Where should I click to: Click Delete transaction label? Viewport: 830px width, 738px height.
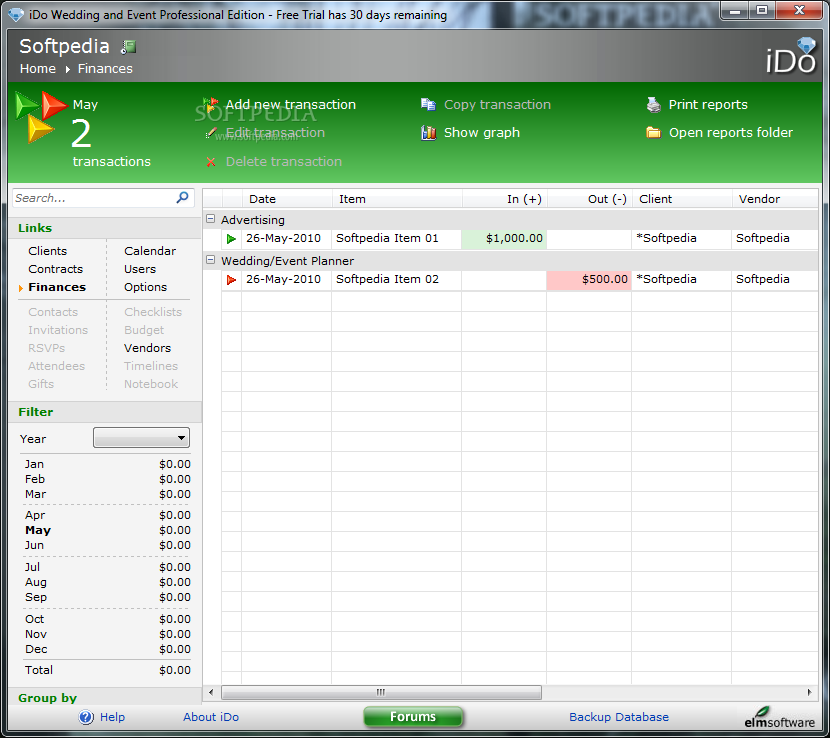coord(284,161)
